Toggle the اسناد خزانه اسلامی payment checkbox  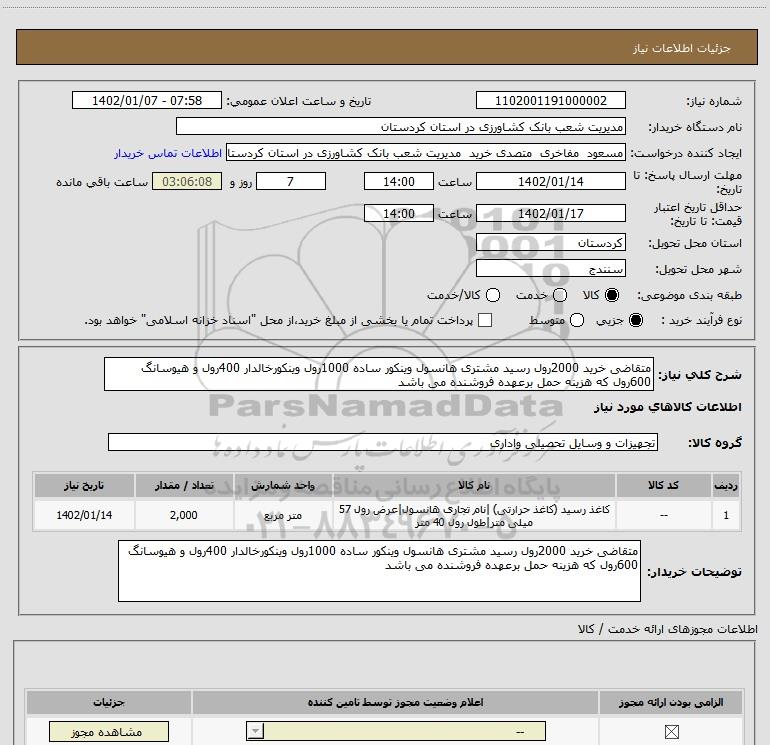pyautogui.click(x=485, y=320)
